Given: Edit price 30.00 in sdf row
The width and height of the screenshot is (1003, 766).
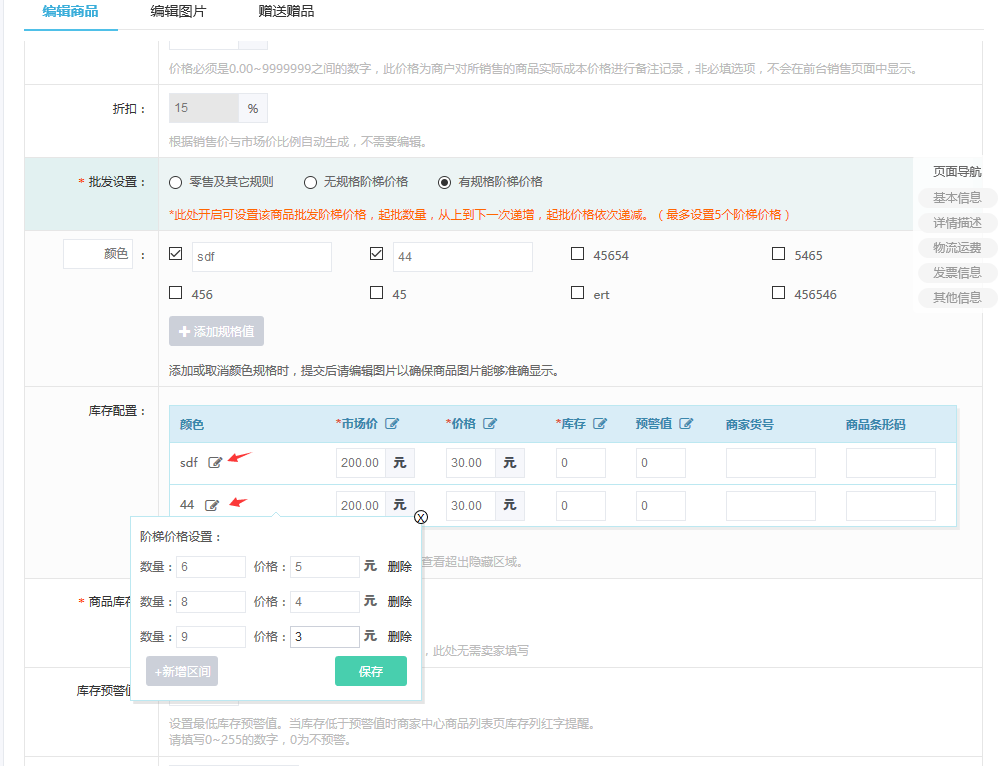Looking at the screenshot, I should point(471,463).
